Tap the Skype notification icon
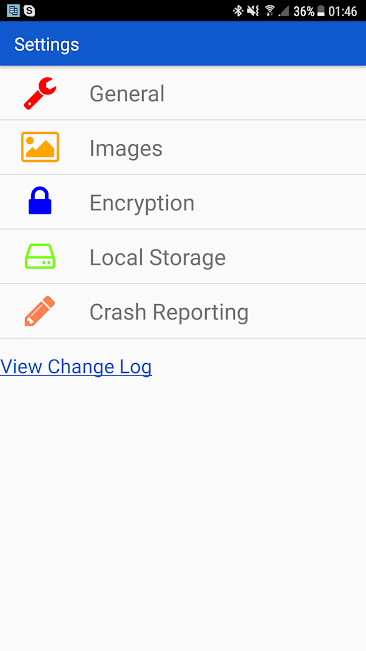This screenshot has width=366, height=651. pos(29,10)
